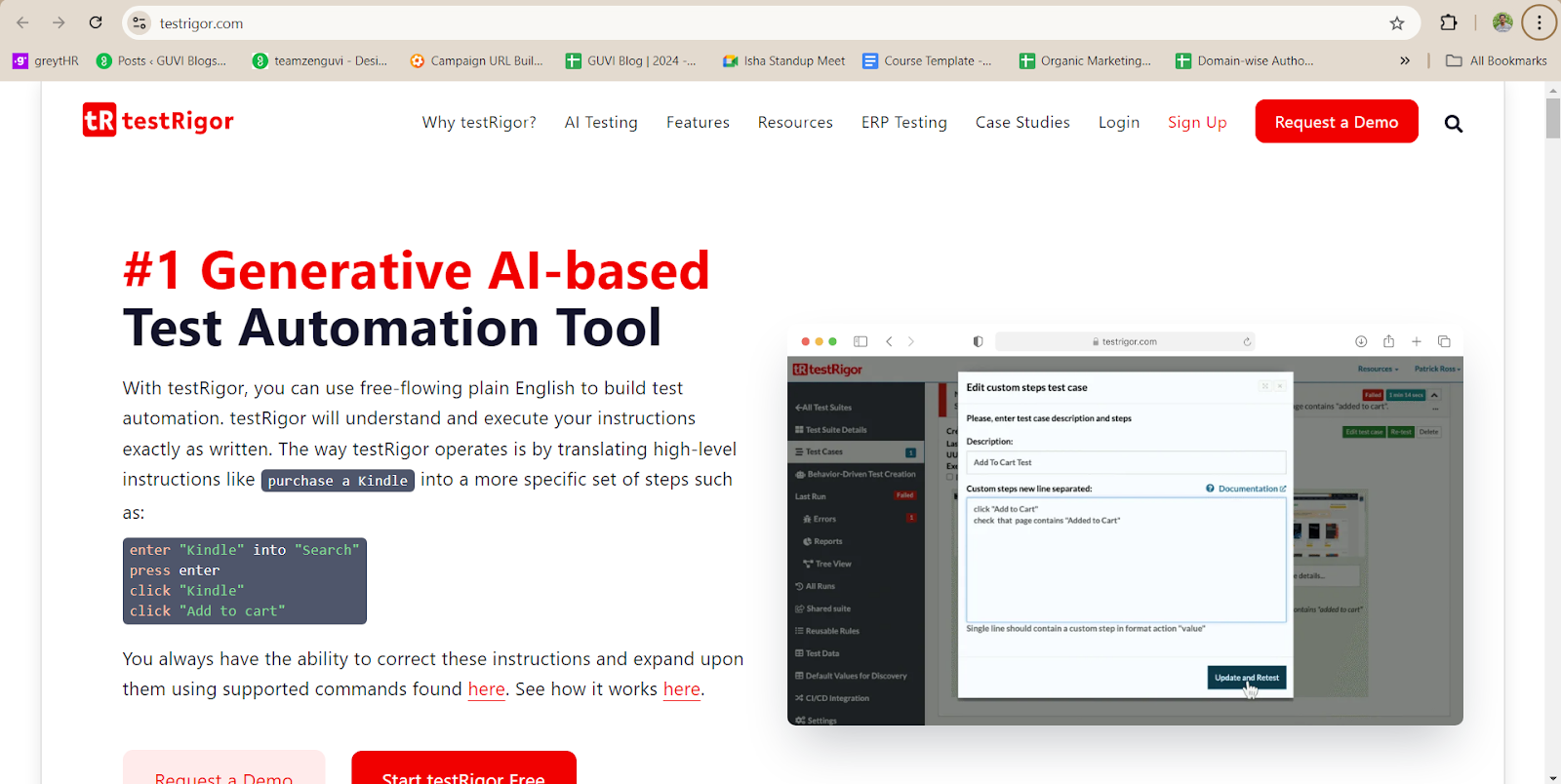Open teamzenguvi Desi bookmark
The width and height of the screenshot is (1561, 784).
(321, 60)
